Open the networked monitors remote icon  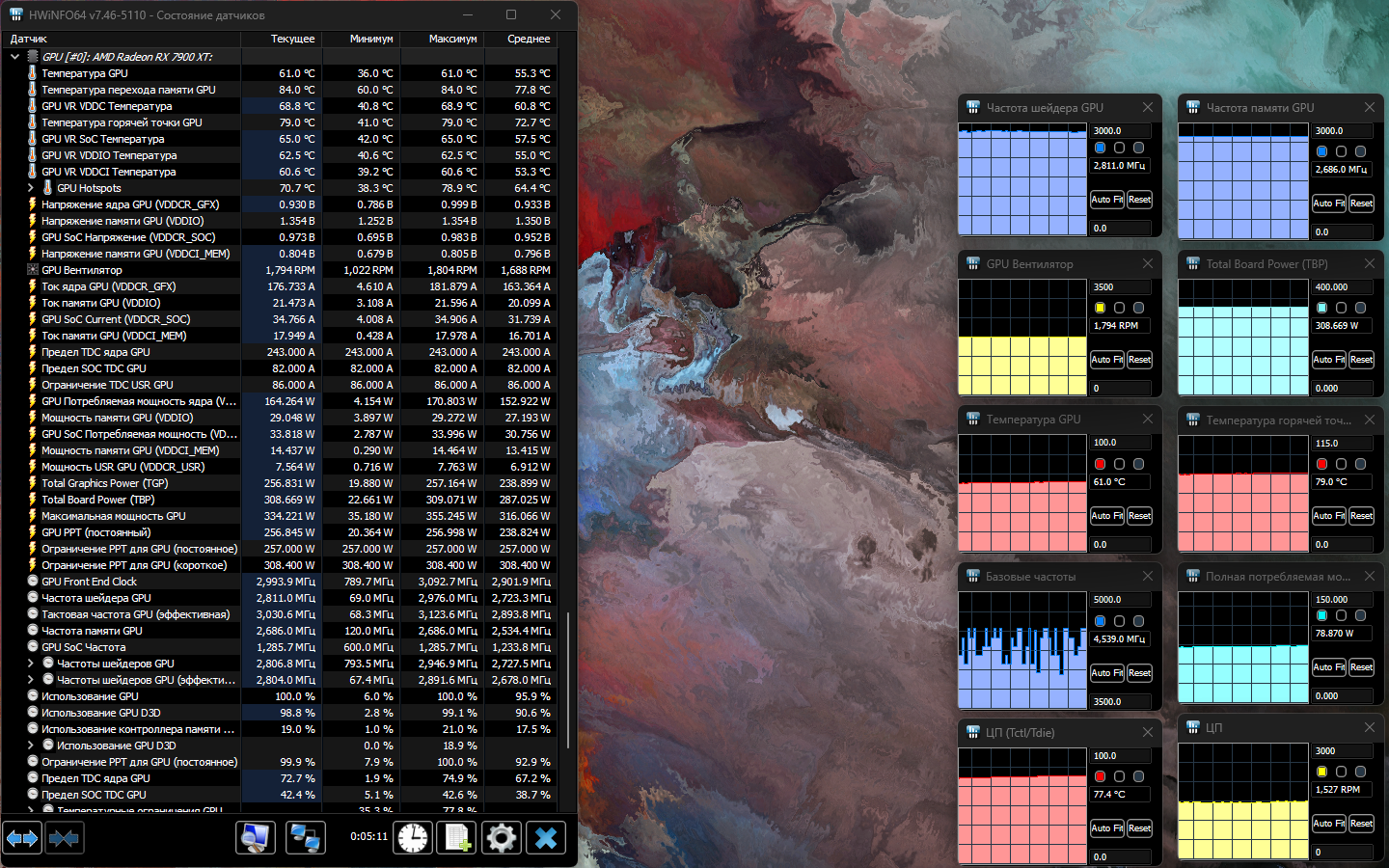click(x=306, y=838)
